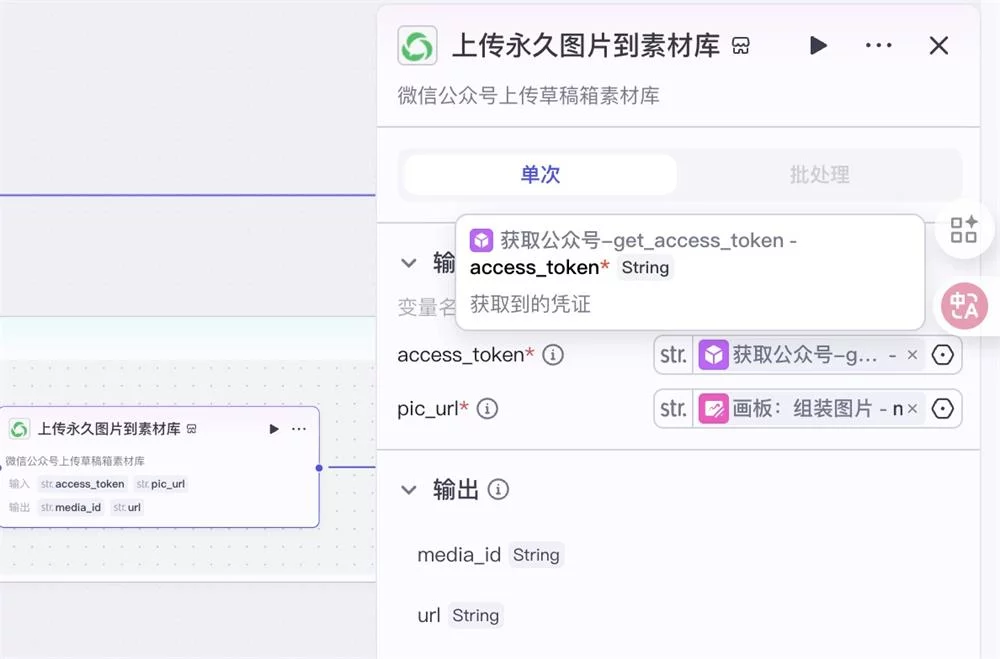The width and height of the screenshot is (1000, 659).
Task: Show the info icon beside 输出 heading
Action: 498,490
